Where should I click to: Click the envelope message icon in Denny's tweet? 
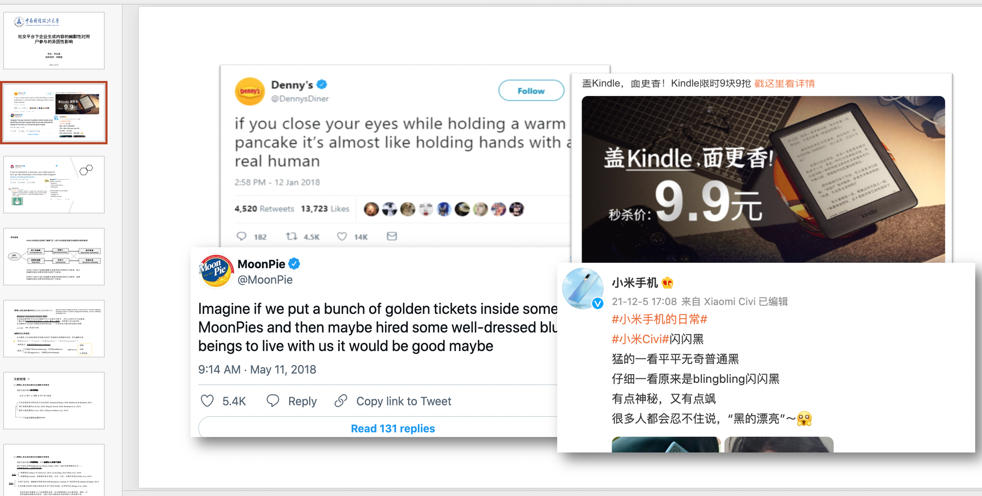pos(392,236)
